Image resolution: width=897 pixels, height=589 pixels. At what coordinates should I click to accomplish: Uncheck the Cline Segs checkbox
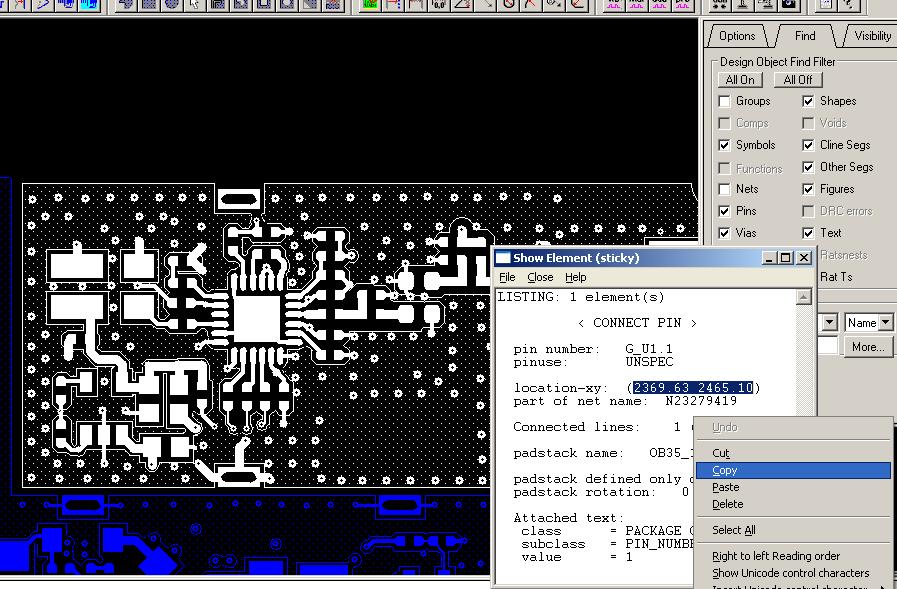pyautogui.click(x=808, y=145)
